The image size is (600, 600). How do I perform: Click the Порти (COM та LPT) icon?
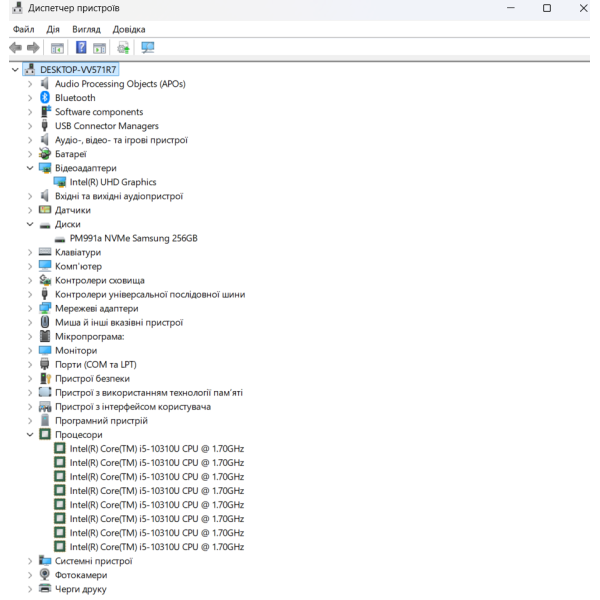[45, 364]
